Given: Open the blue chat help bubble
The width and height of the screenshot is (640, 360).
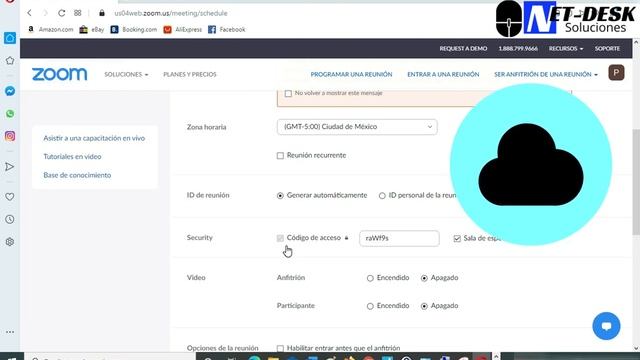Looking at the screenshot, I should [x=606, y=326].
